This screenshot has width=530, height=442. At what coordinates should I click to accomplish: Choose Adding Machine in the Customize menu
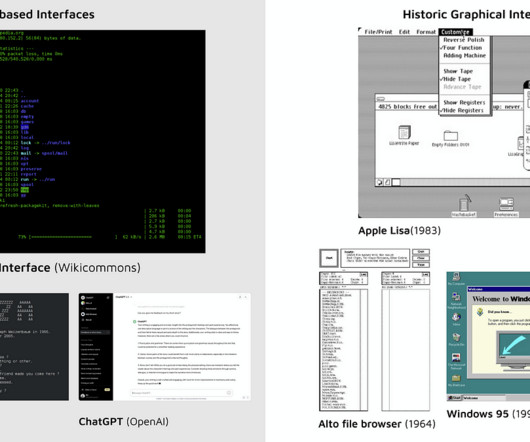click(x=464, y=55)
